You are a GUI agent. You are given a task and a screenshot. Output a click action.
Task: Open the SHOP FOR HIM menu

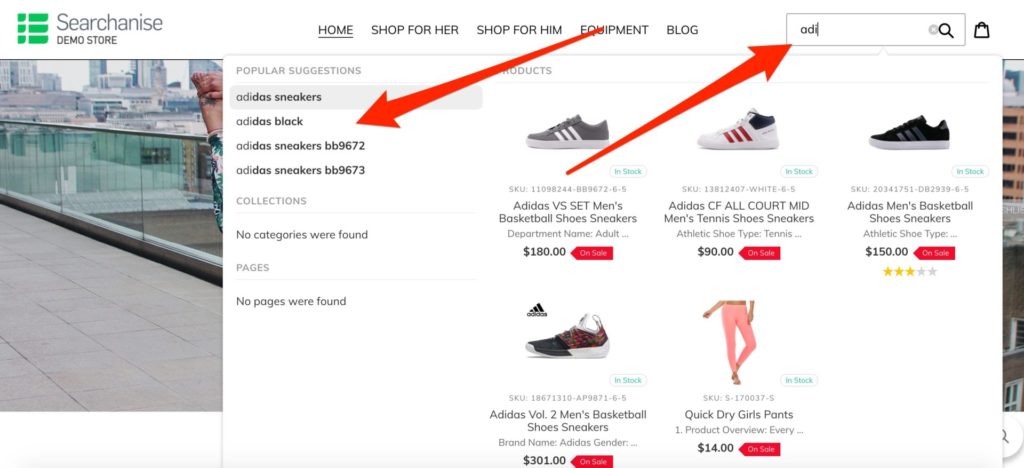pyautogui.click(x=519, y=30)
